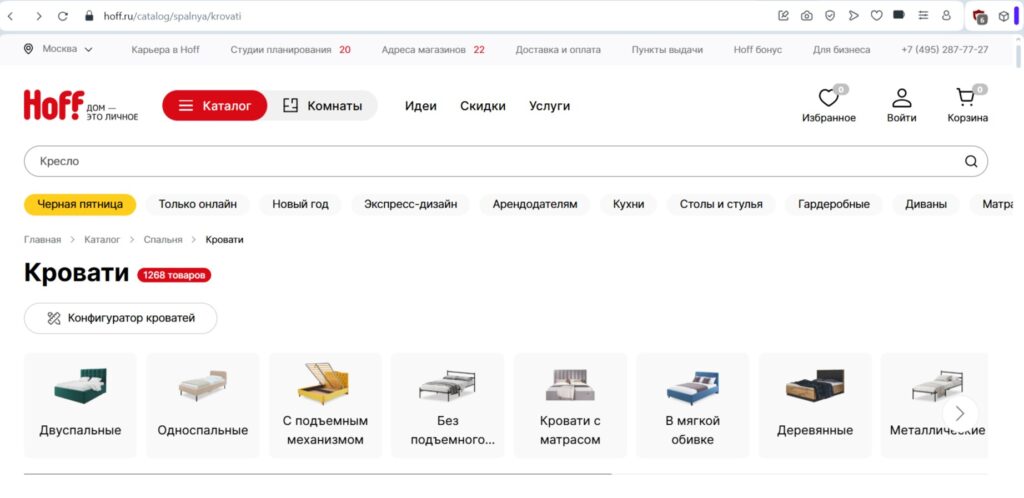Open the Избранное favorites heart icon
1024x498 pixels.
(828, 99)
